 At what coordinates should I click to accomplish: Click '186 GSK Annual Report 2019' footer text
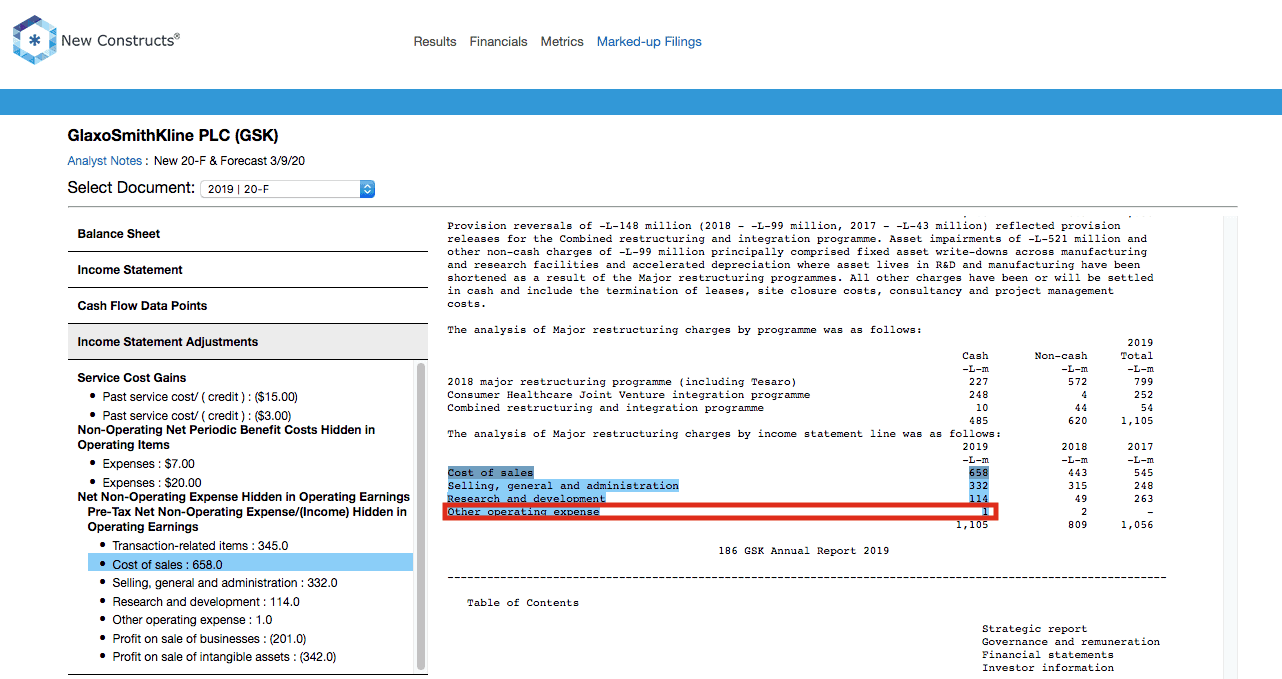[803, 551]
